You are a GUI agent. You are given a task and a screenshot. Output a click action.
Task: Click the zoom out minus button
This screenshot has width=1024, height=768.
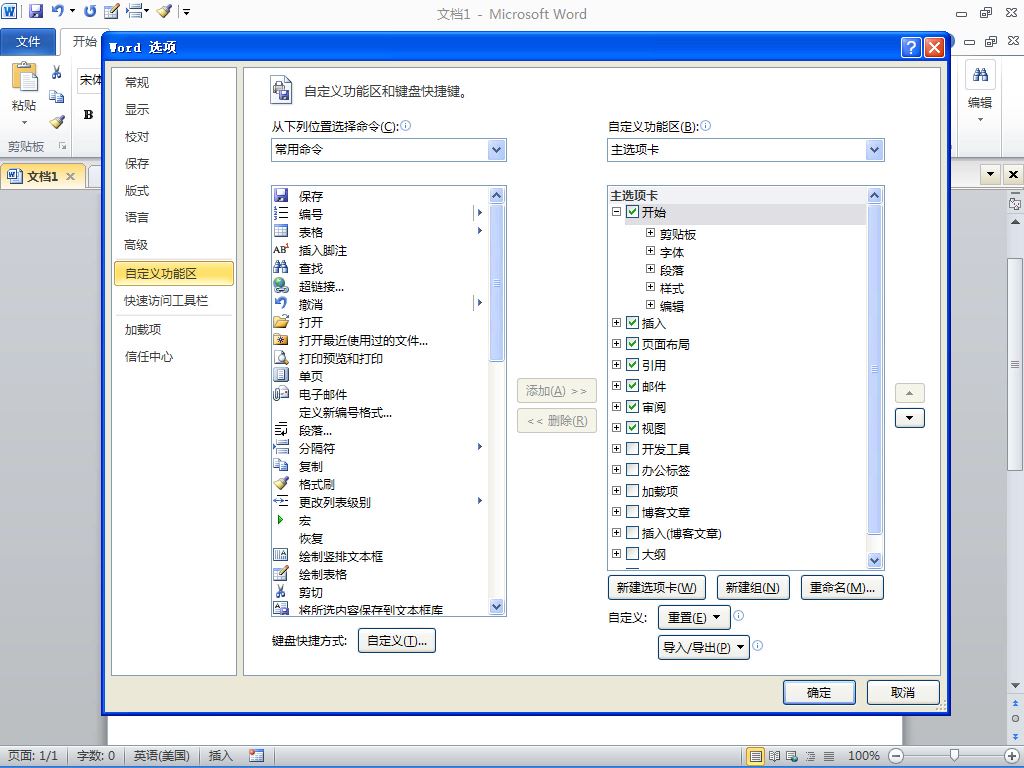896,756
